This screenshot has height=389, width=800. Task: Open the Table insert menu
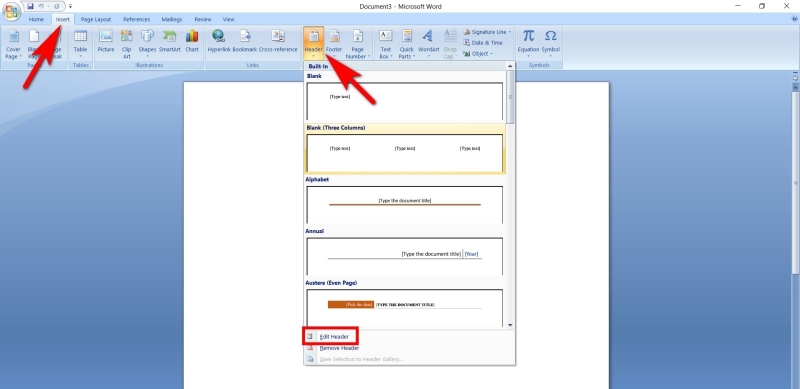pyautogui.click(x=81, y=44)
